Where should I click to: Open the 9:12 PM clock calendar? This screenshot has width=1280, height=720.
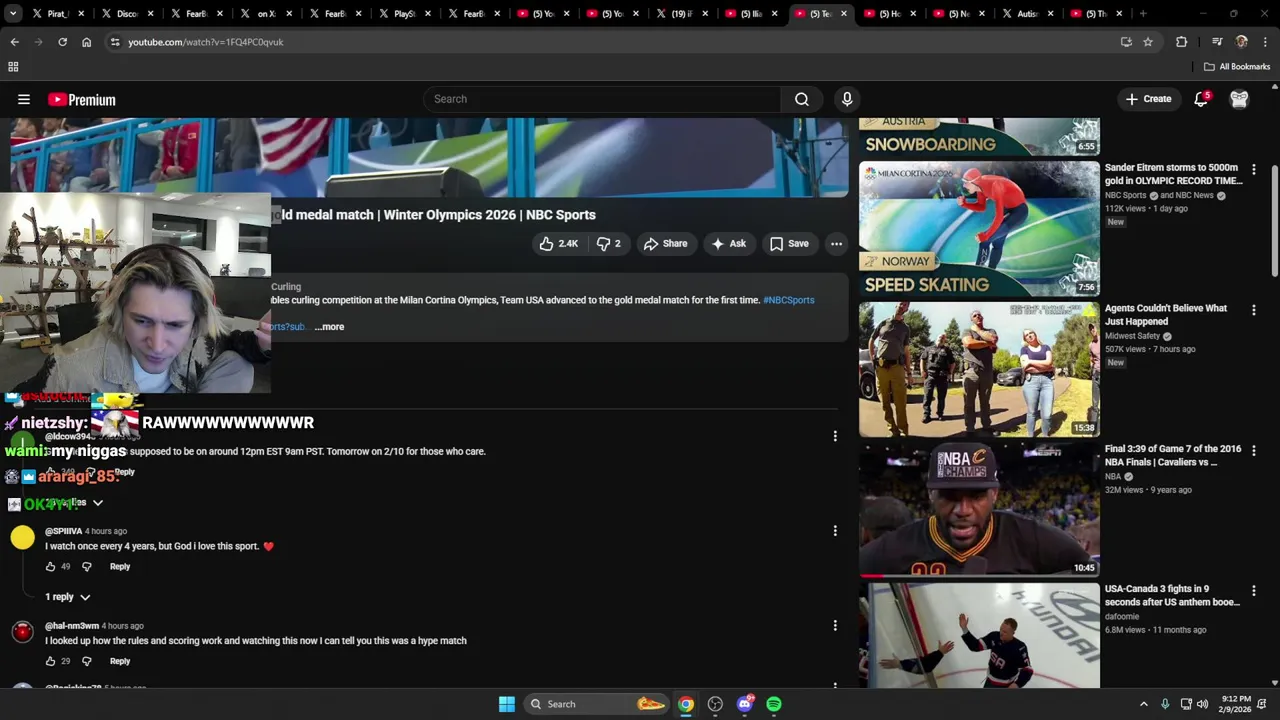point(1236,704)
